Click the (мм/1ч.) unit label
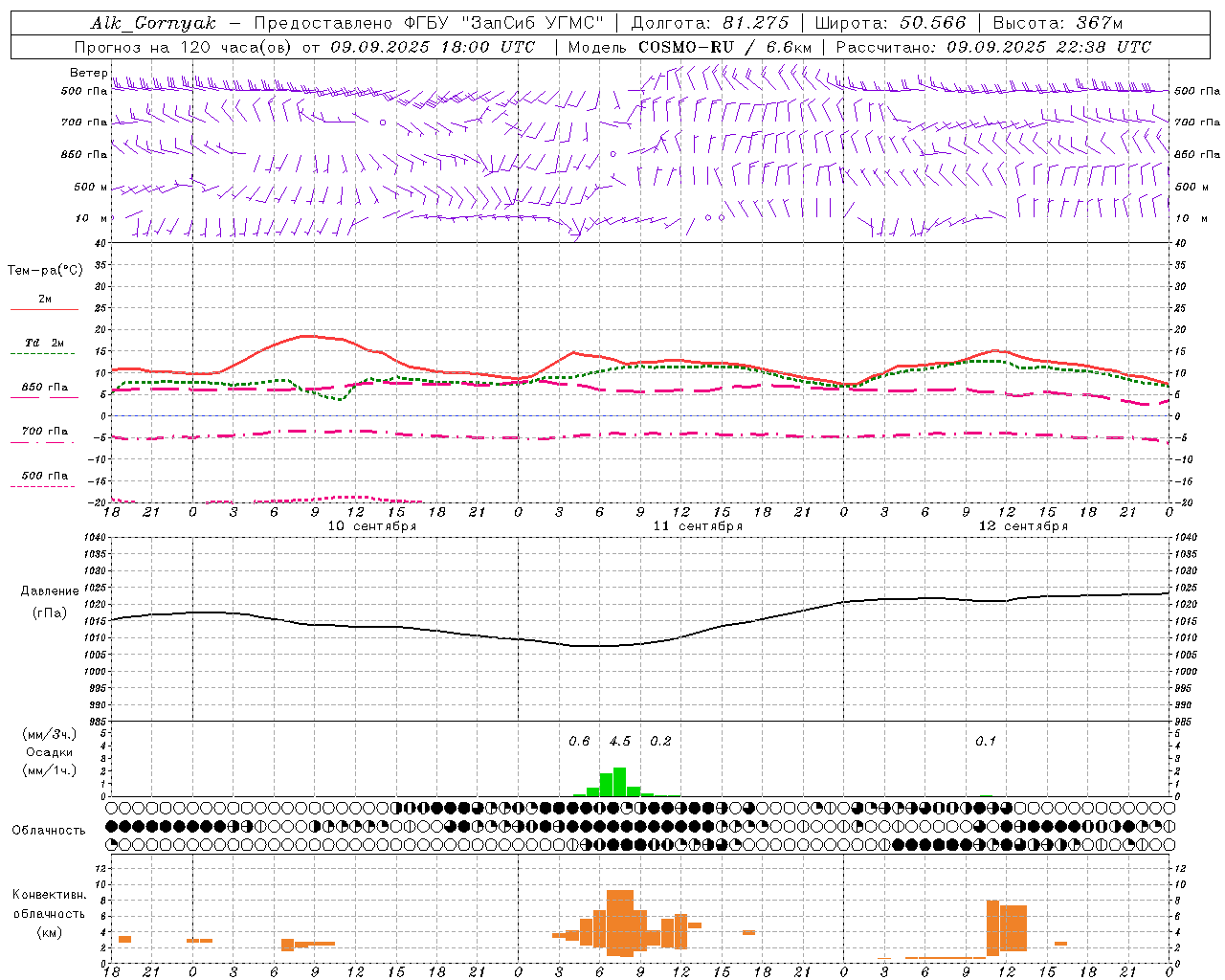Screen dimensions: 1225x980 (x=50, y=770)
